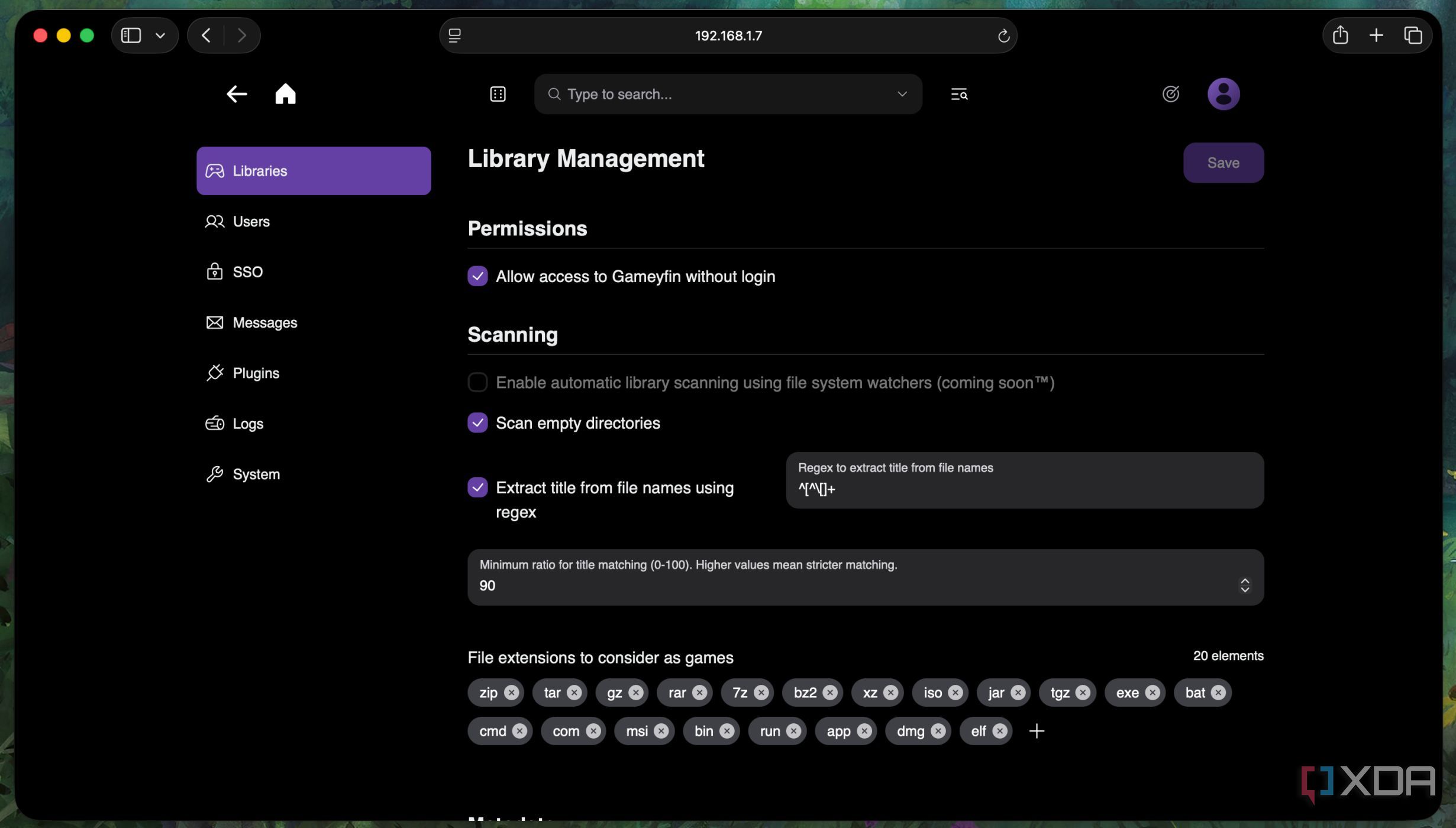Uncheck Allow access to Gameyfin without login
Screen dimensions: 1456x828
coord(477,276)
